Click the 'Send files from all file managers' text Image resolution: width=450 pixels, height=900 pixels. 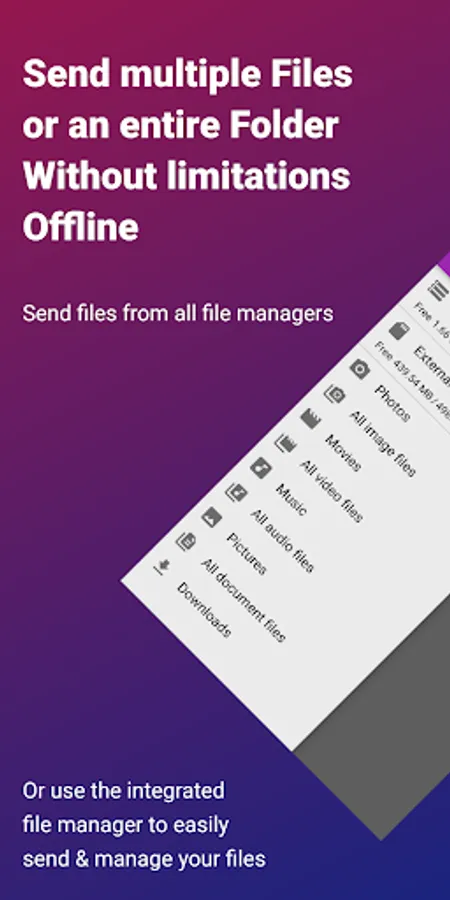[x=178, y=313]
